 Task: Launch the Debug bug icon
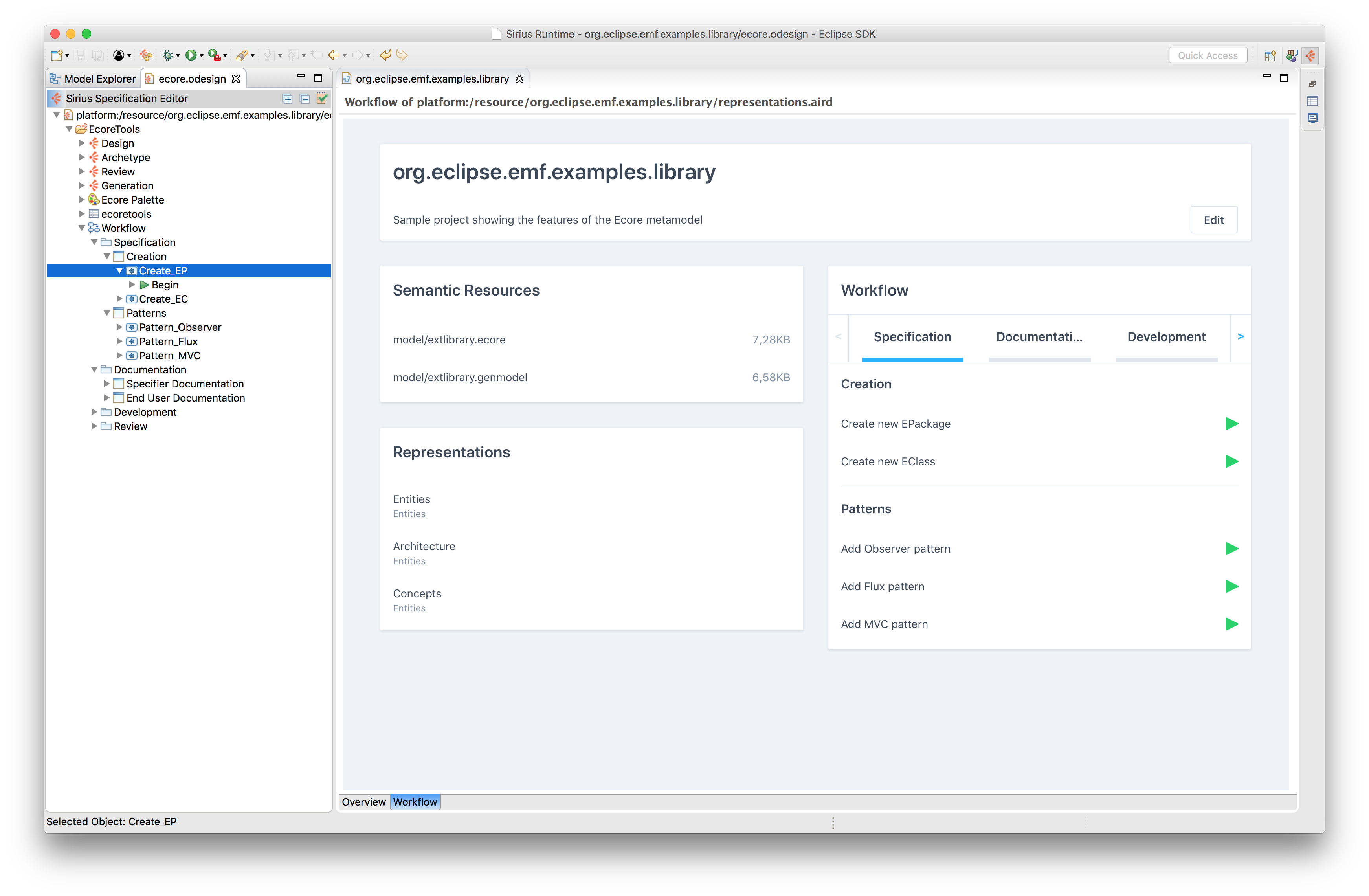coord(167,55)
